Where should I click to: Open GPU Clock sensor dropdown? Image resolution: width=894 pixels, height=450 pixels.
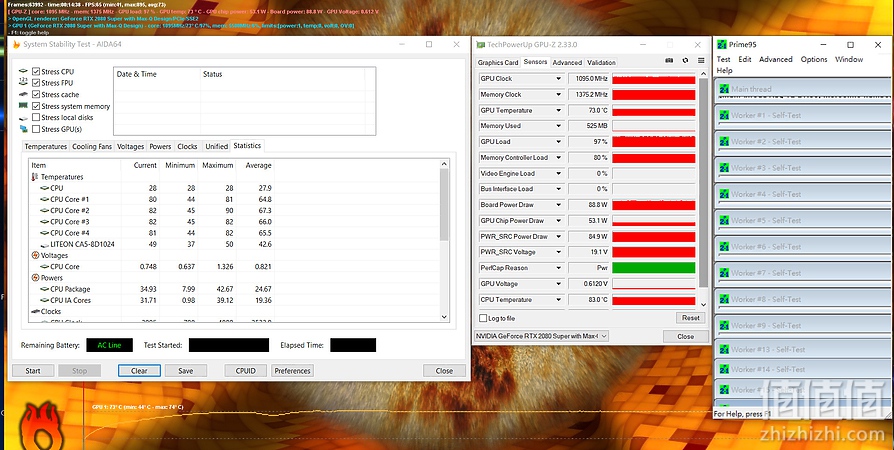click(558, 79)
